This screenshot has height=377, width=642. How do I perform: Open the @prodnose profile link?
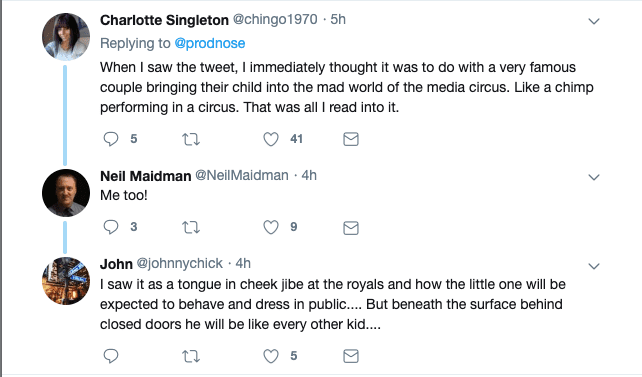coord(210,43)
